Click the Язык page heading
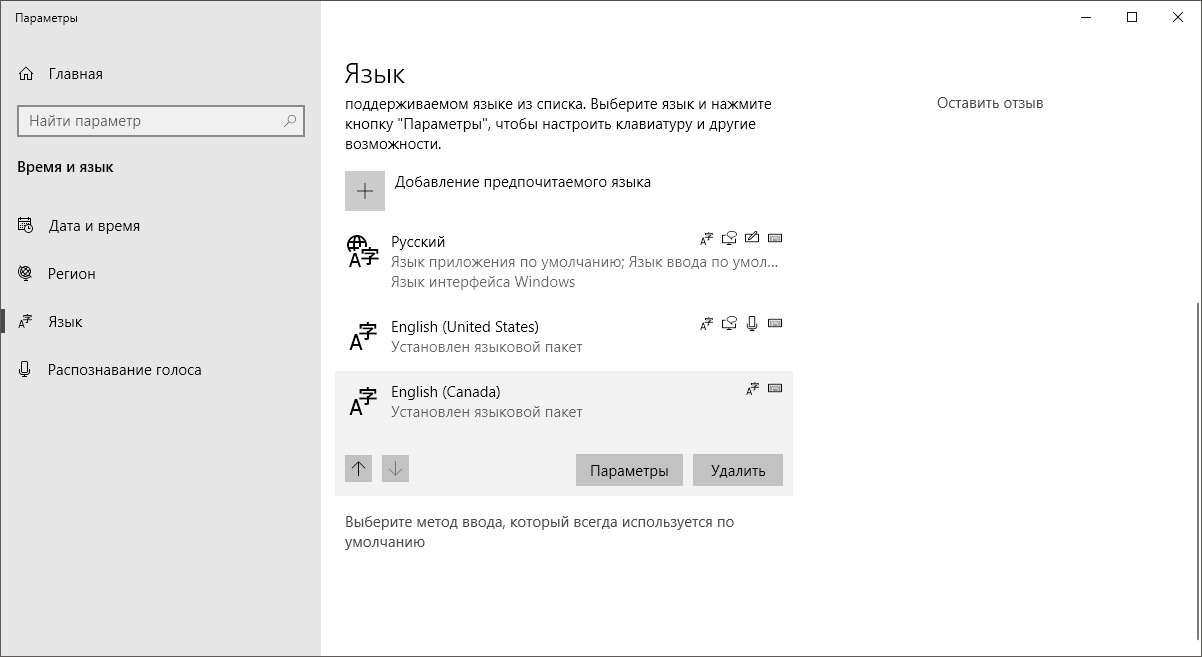 374,74
